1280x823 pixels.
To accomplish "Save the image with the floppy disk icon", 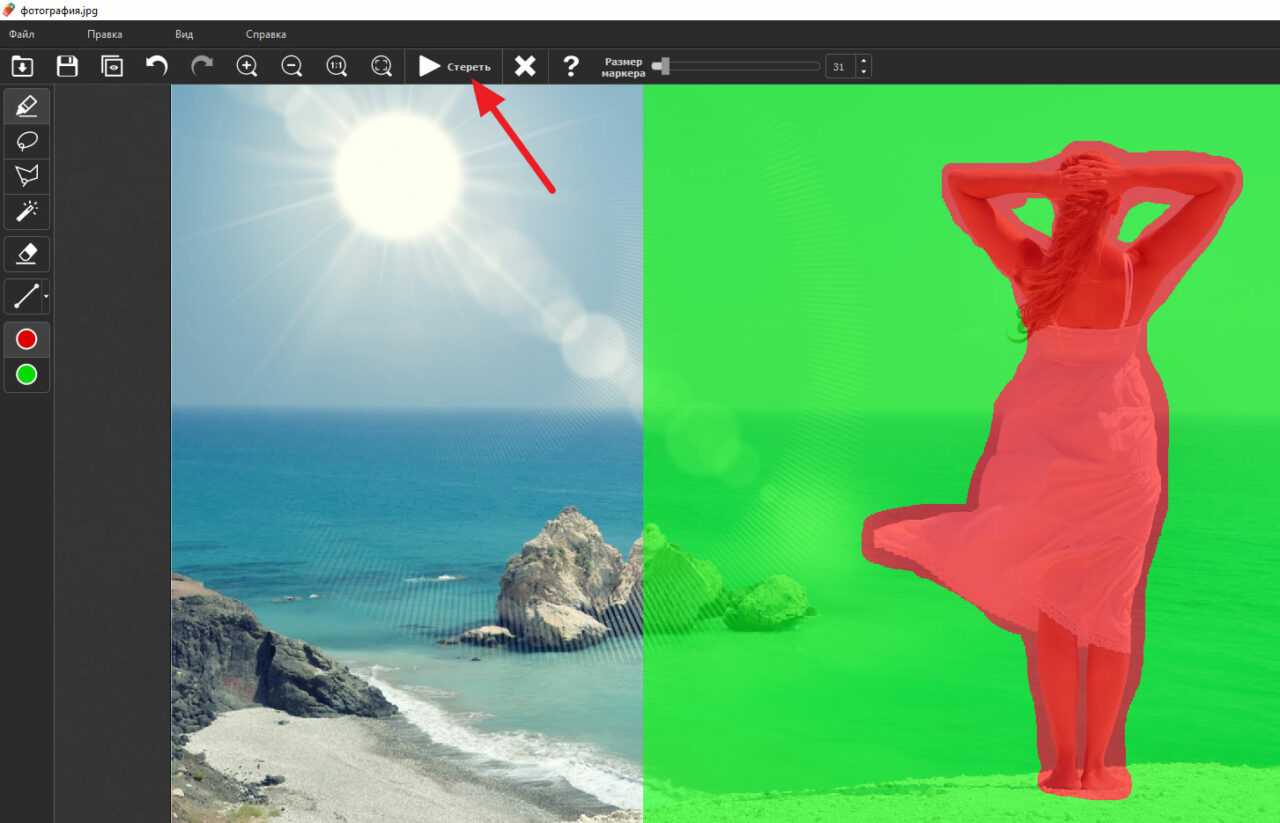I will point(67,66).
